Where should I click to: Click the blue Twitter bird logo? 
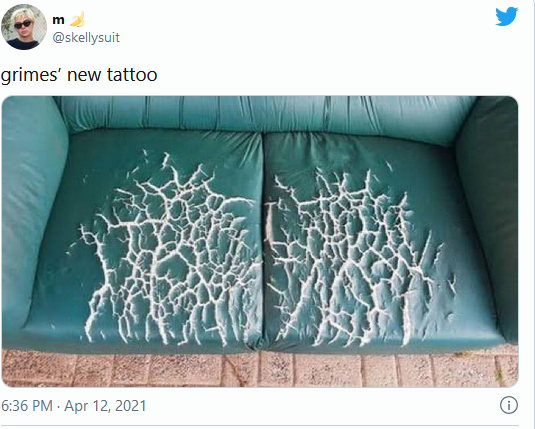click(x=506, y=16)
